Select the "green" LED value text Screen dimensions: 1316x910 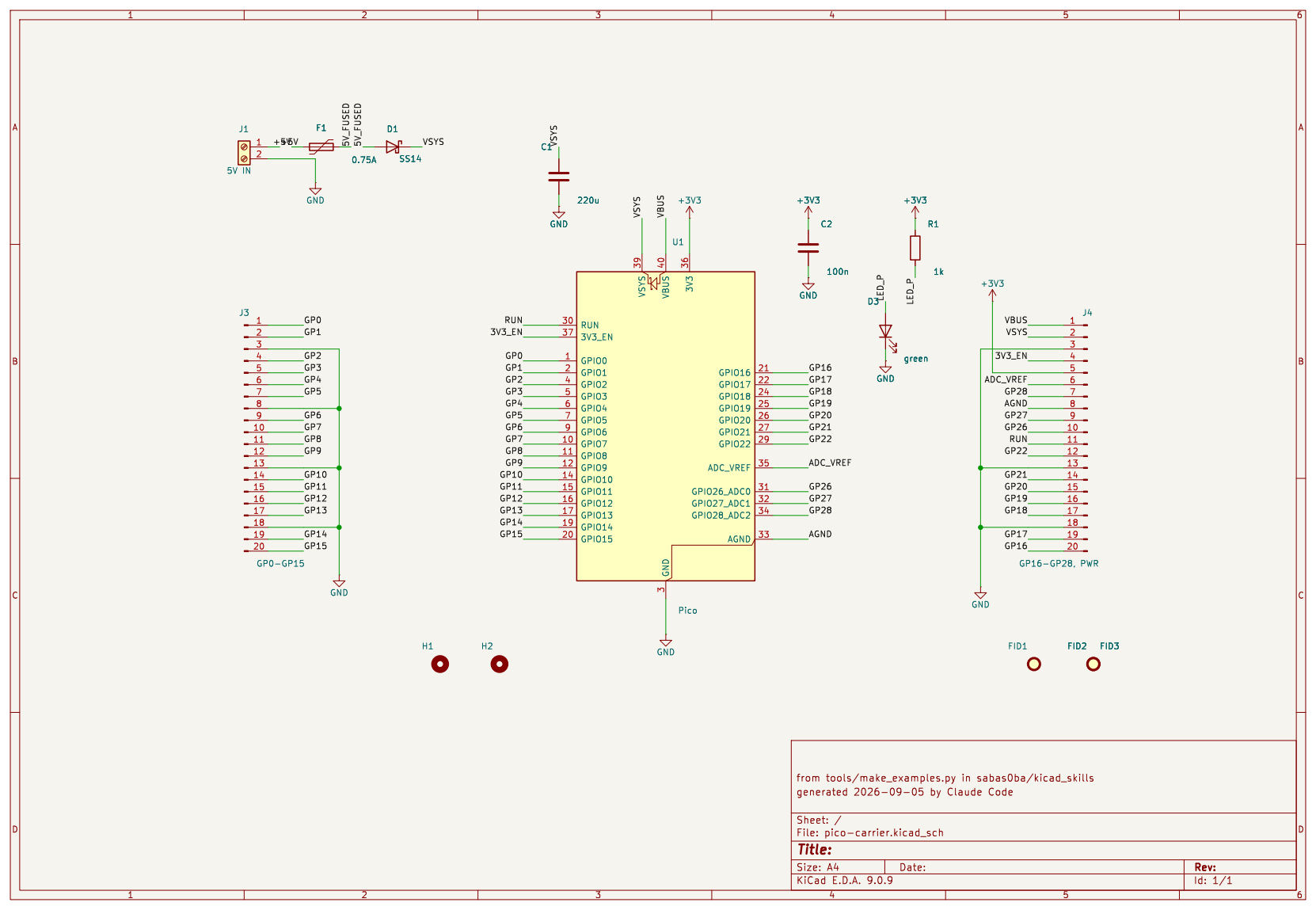click(x=916, y=359)
